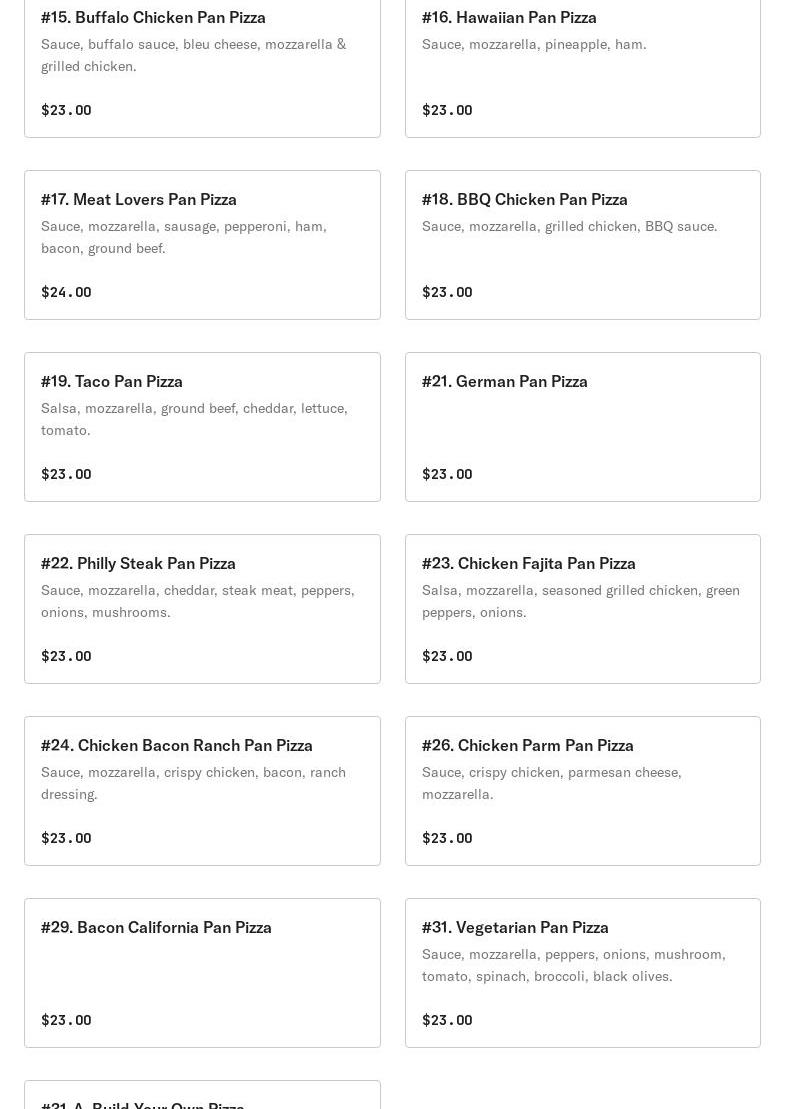Click the #22 Philly Steak Pan Pizza title
785x1109 pixels.
coord(138,563)
